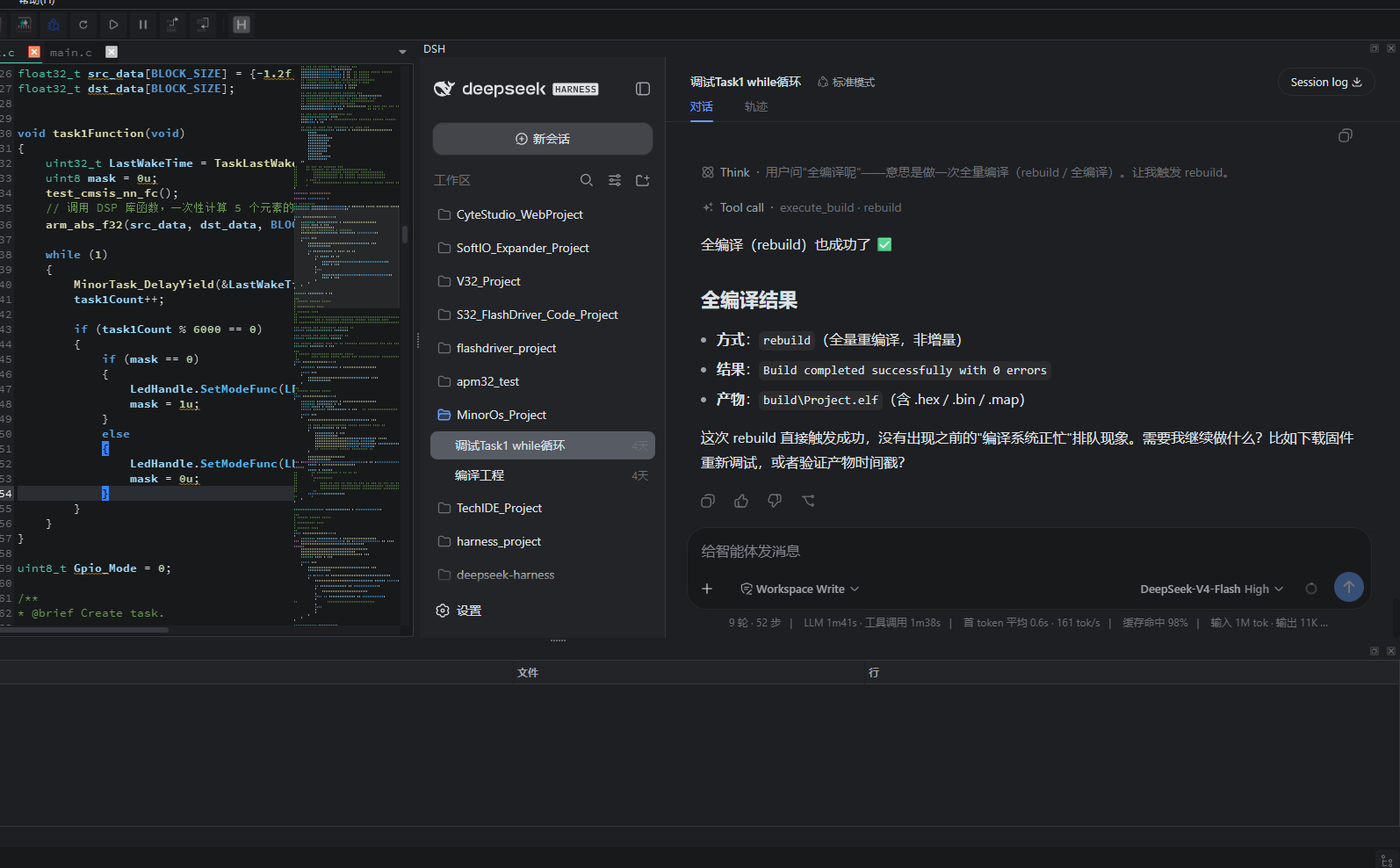Close the main.c editor tab

click(112, 52)
